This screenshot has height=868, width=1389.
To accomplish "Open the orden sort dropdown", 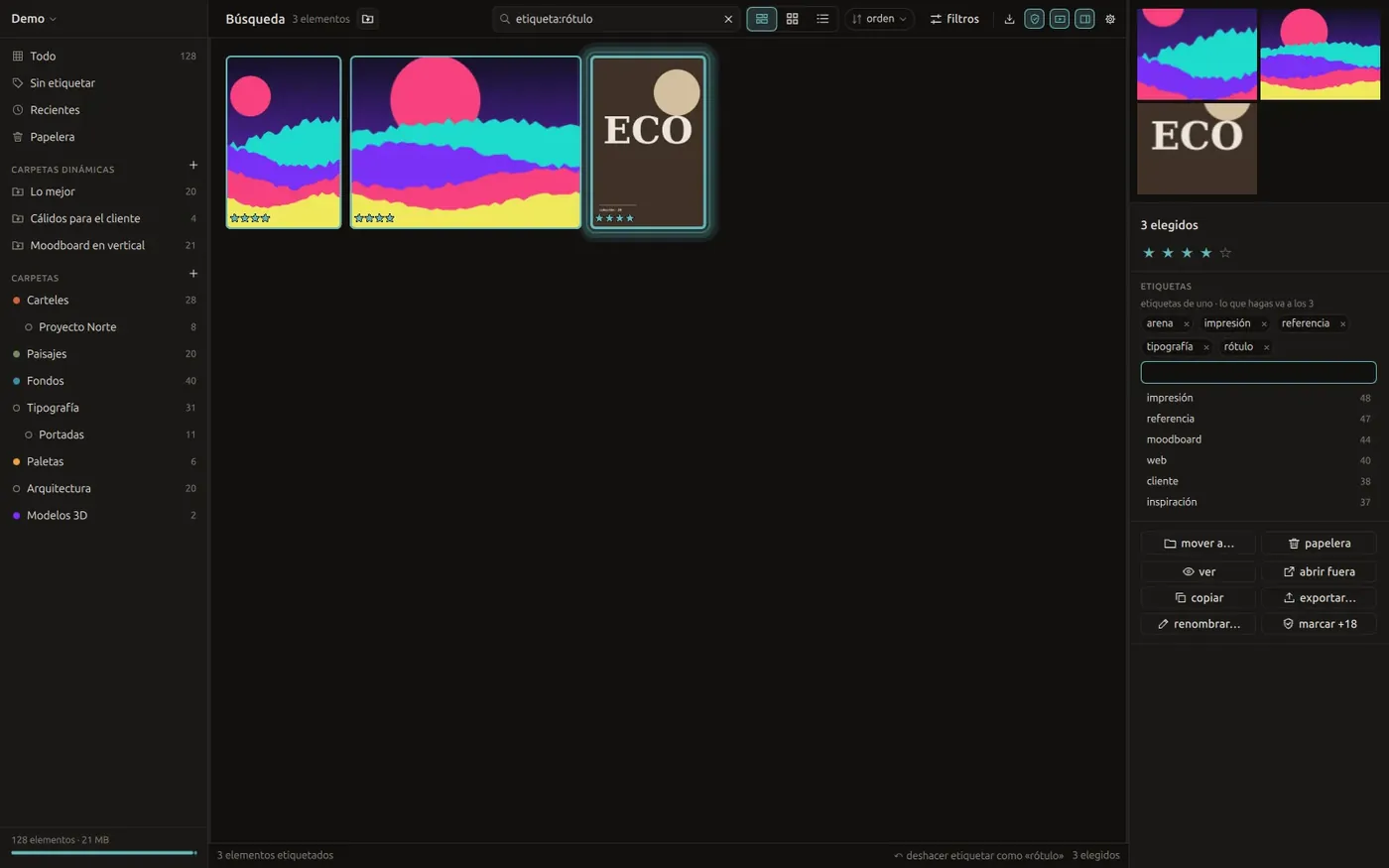I will coord(879,19).
